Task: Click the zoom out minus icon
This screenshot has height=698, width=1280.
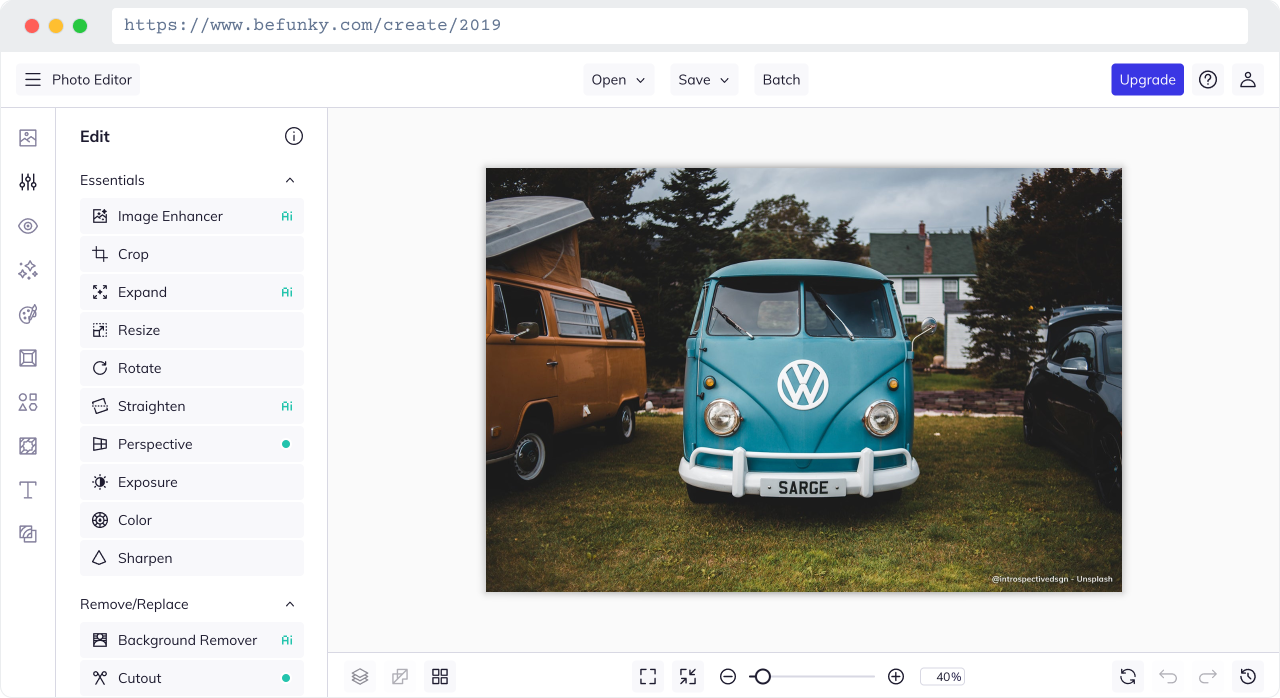Action: pyautogui.click(x=728, y=677)
